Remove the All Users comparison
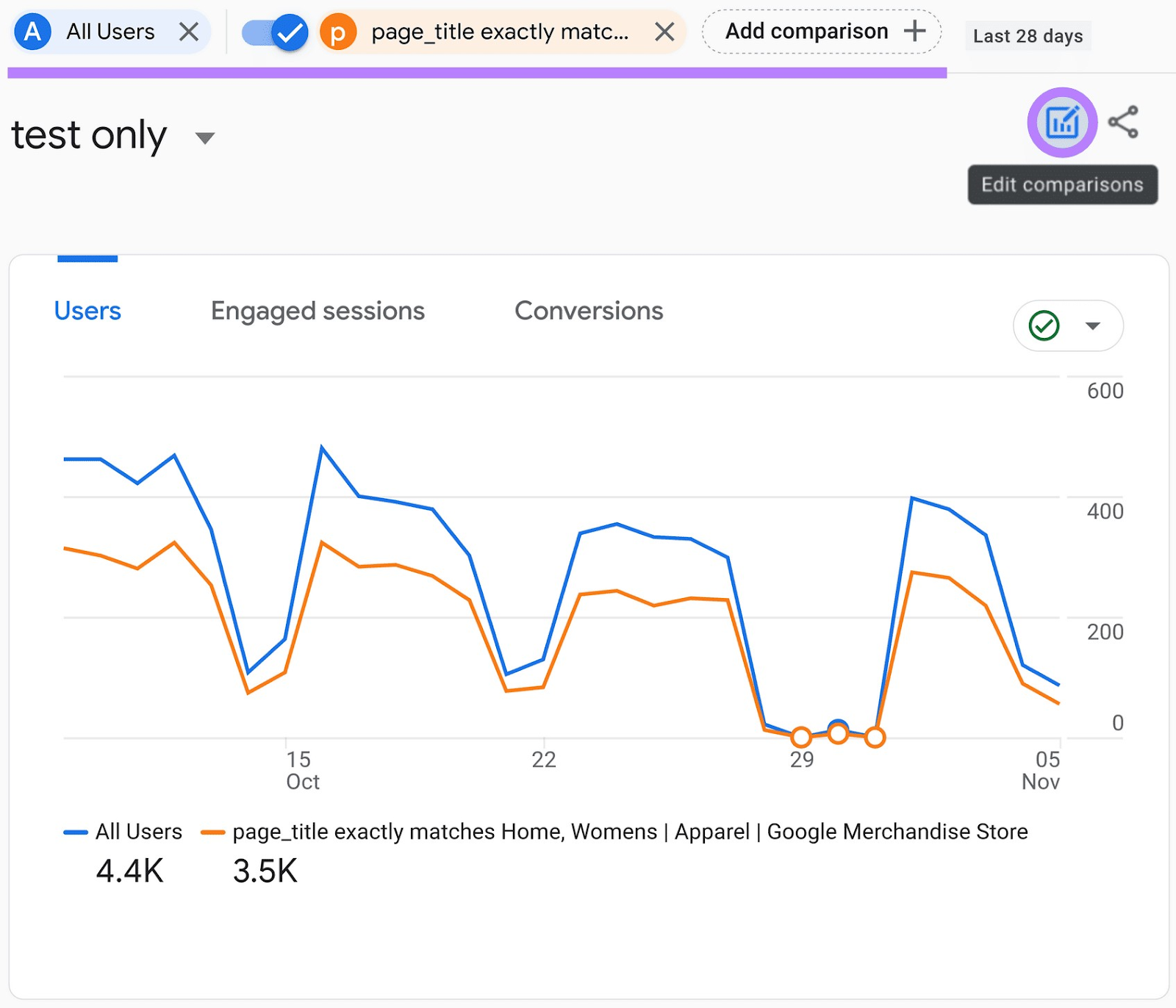 coord(190,32)
